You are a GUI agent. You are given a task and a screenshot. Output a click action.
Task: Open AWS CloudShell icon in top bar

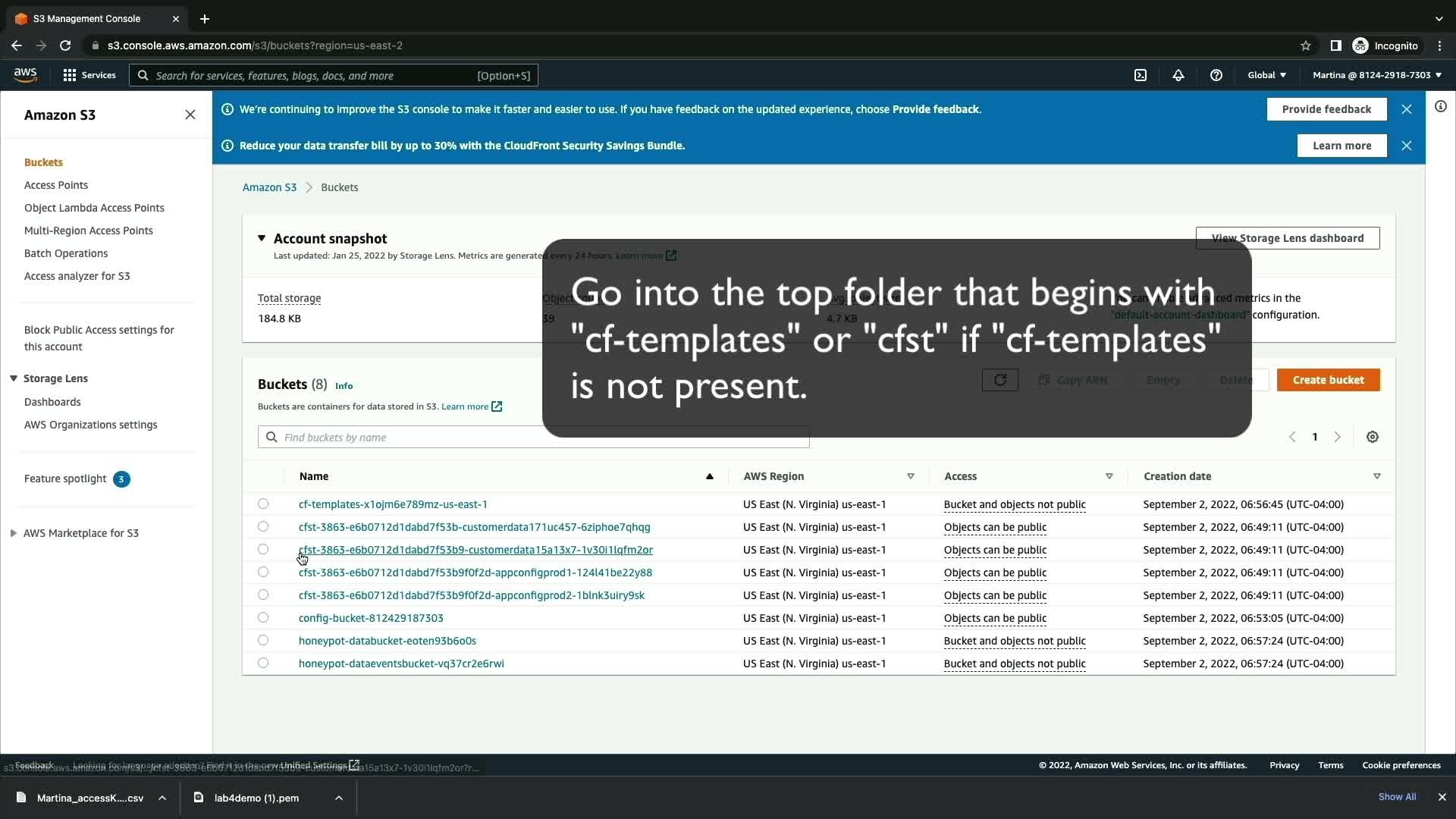(1140, 75)
